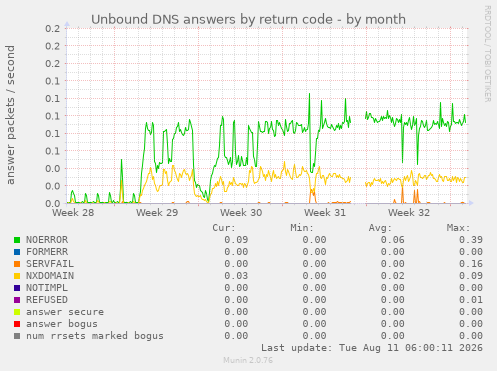The width and height of the screenshot is (497, 371).
Task: Click the blue FORMERR legend swatch
Action: (17, 252)
